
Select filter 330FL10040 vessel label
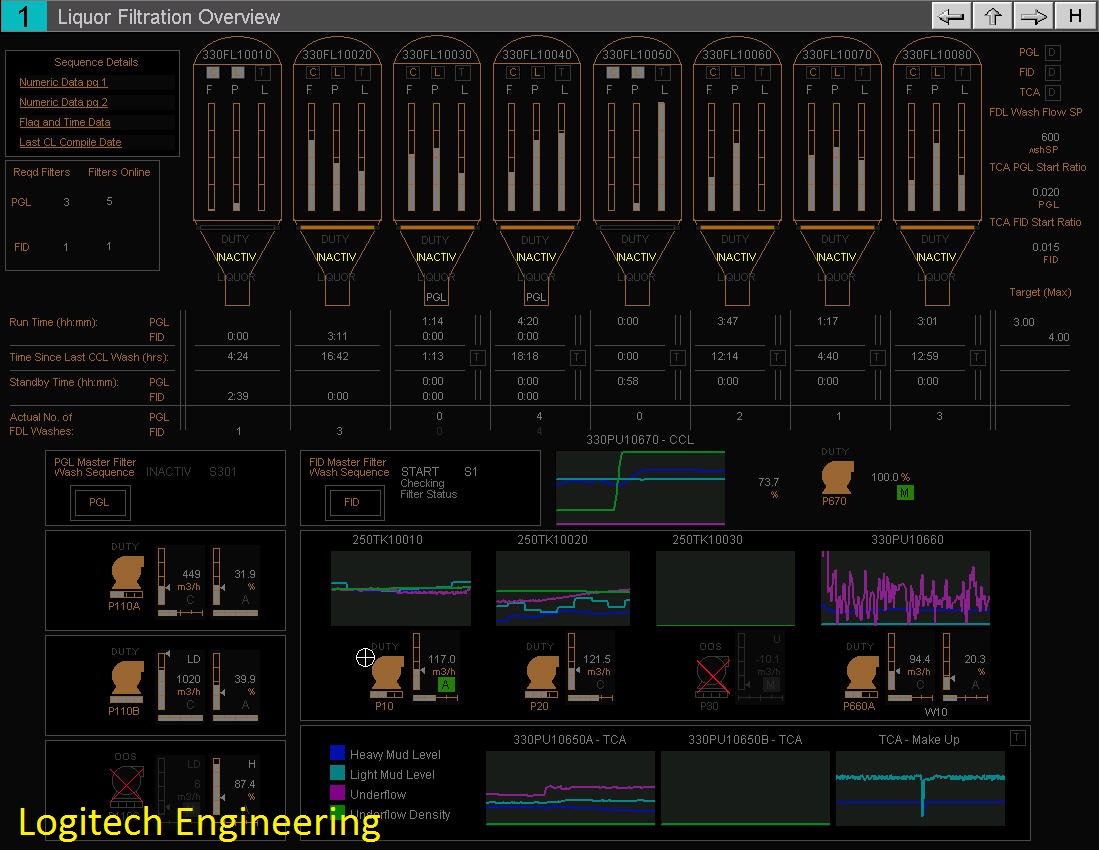click(537, 55)
